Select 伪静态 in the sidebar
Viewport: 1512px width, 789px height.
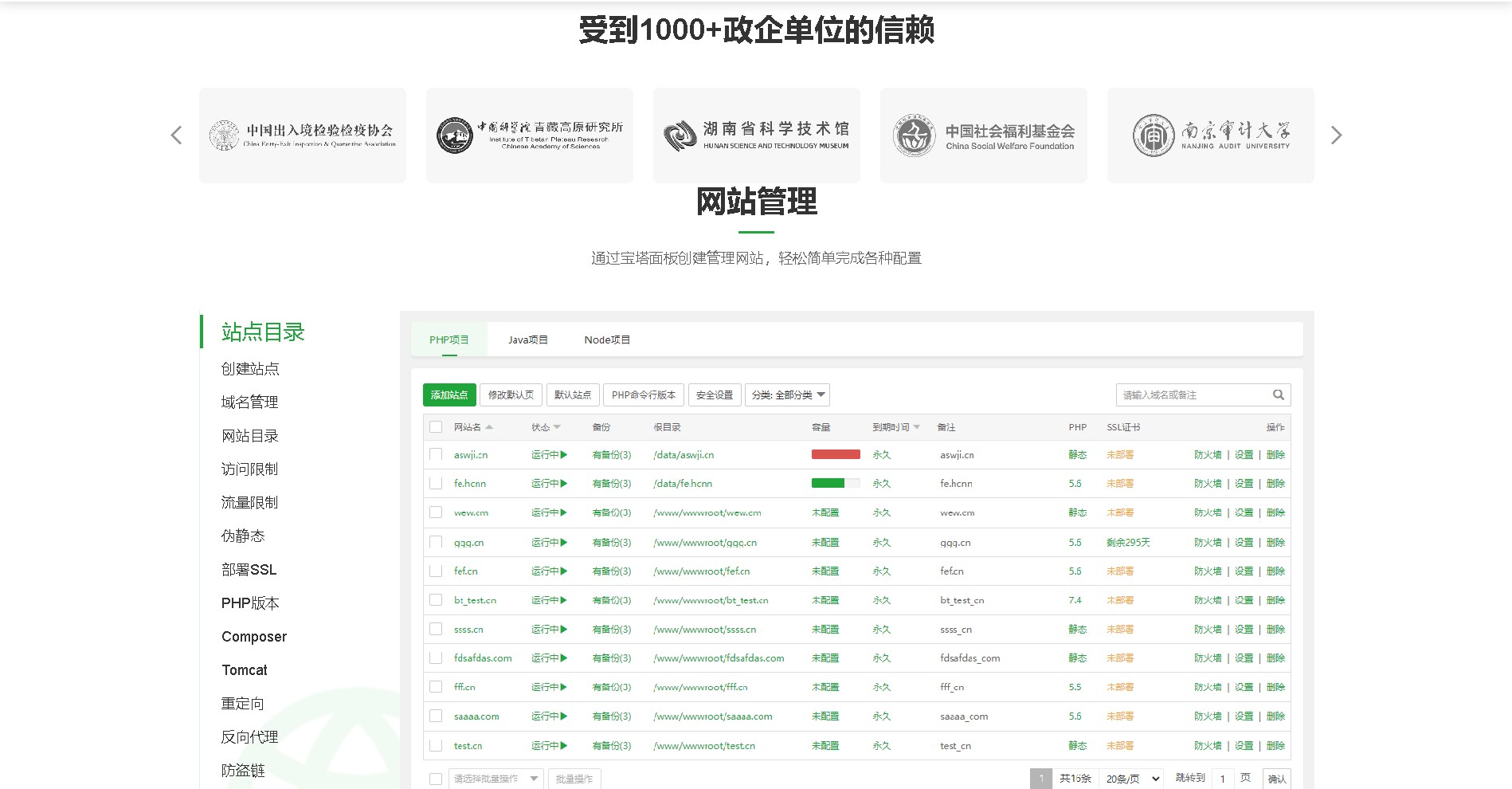pyautogui.click(x=243, y=536)
